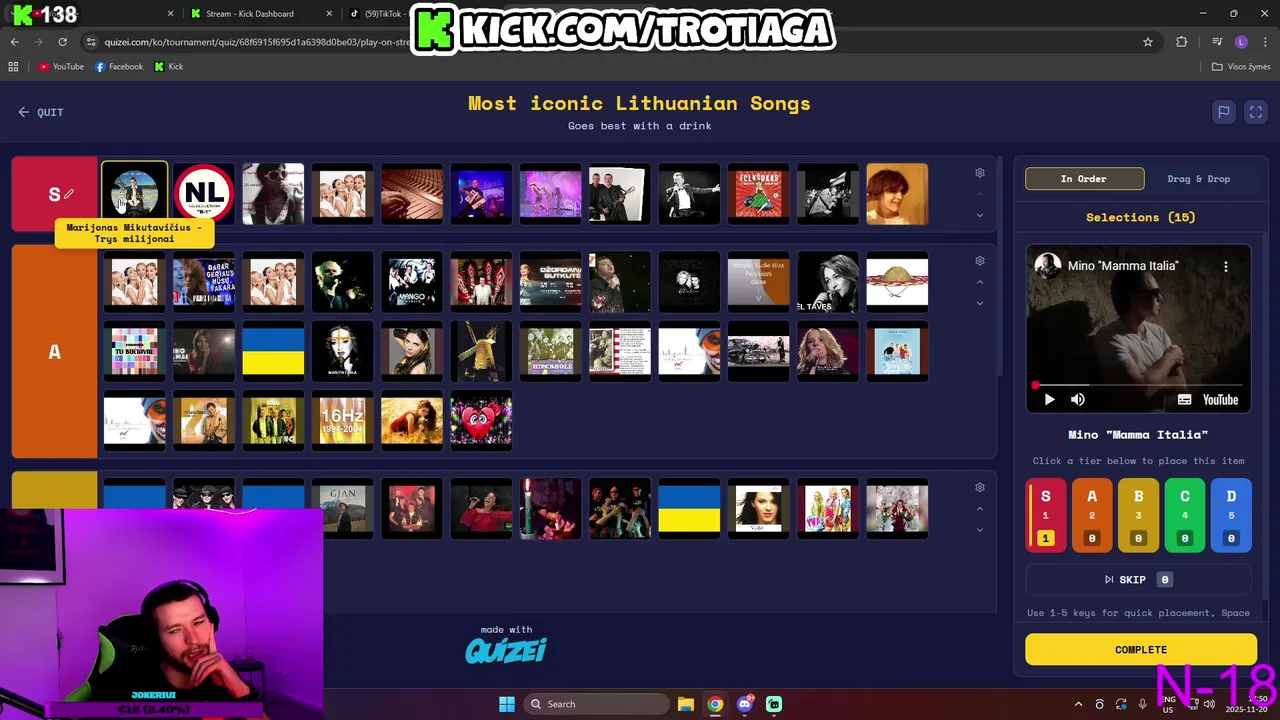
Task: View site information icon in address bar
Action: click(x=92, y=42)
